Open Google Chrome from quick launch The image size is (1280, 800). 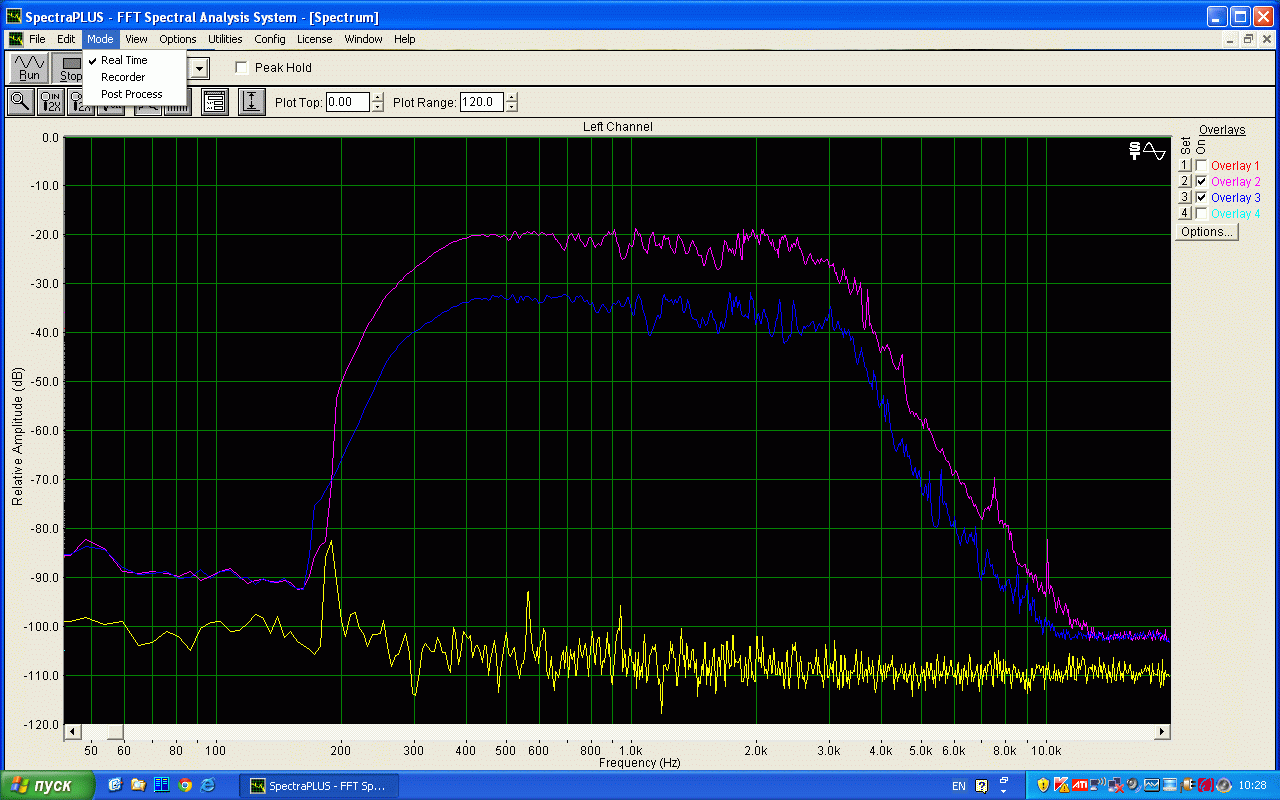[185, 785]
